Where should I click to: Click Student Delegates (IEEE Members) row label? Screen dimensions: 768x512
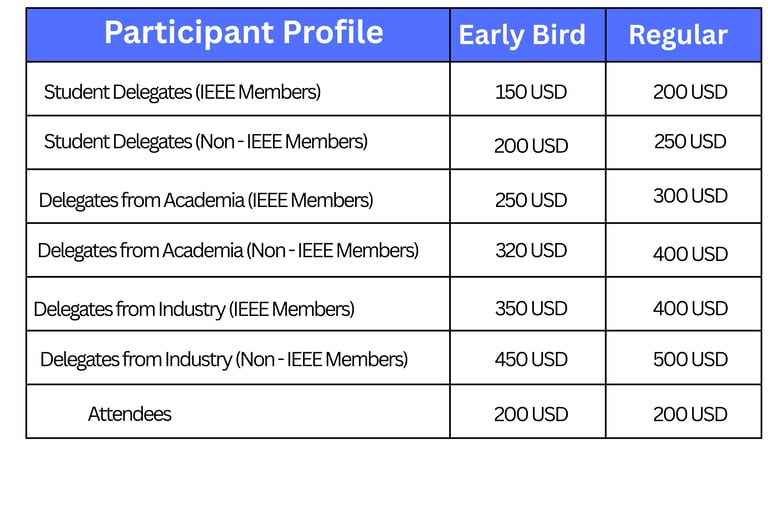point(182,92)
